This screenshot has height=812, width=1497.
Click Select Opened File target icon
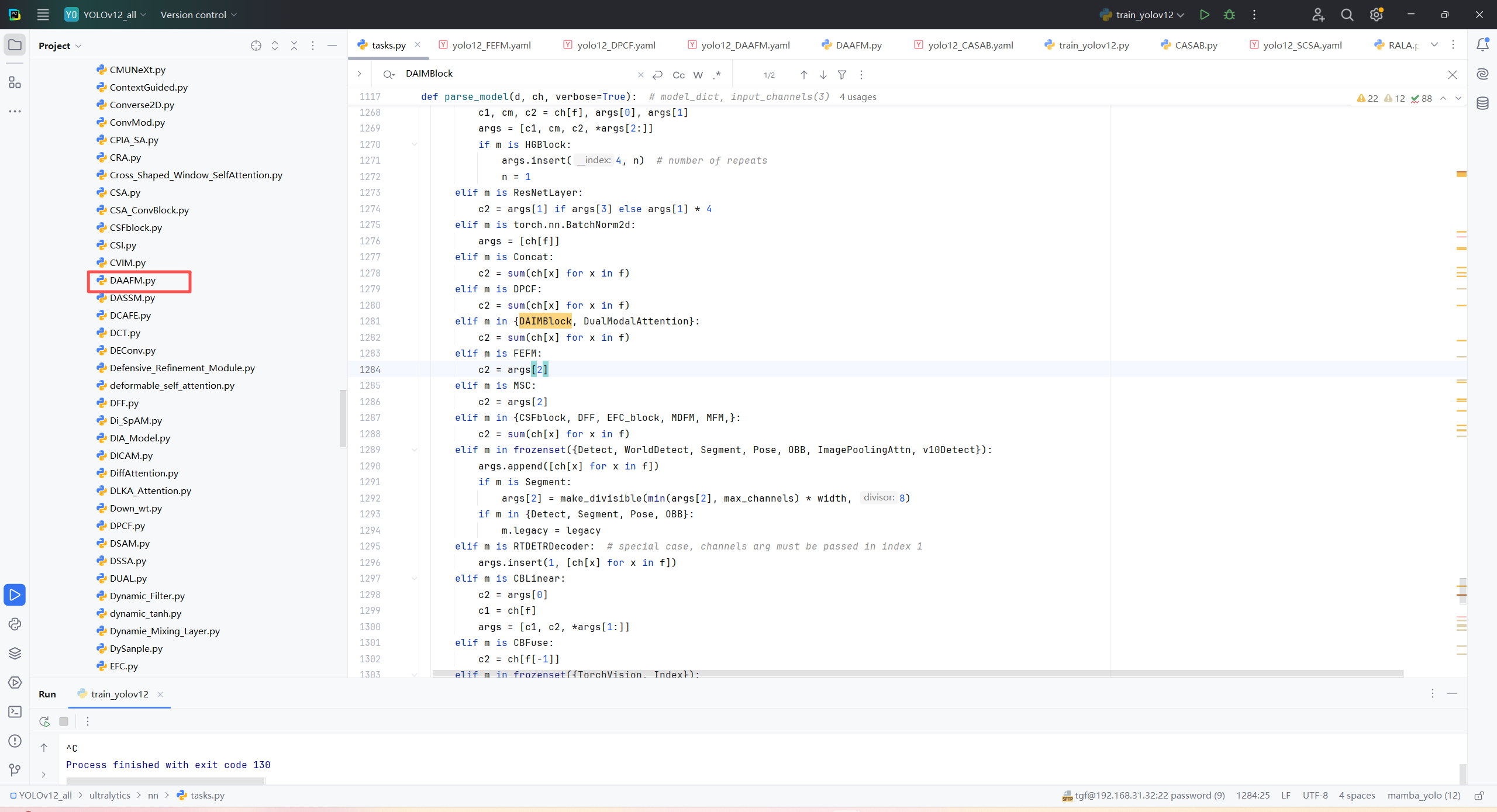(256, 46)
